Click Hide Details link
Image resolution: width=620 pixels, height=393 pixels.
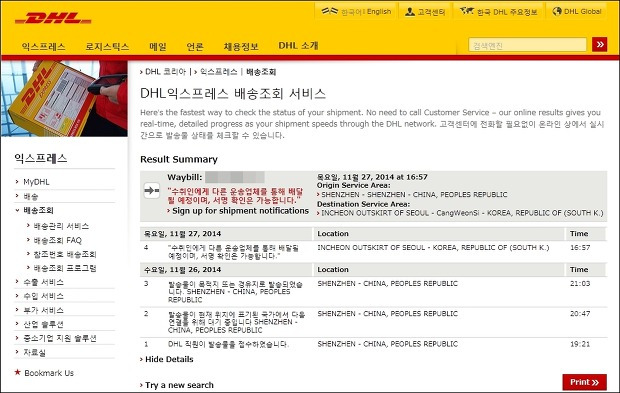(x=169, y=359)
